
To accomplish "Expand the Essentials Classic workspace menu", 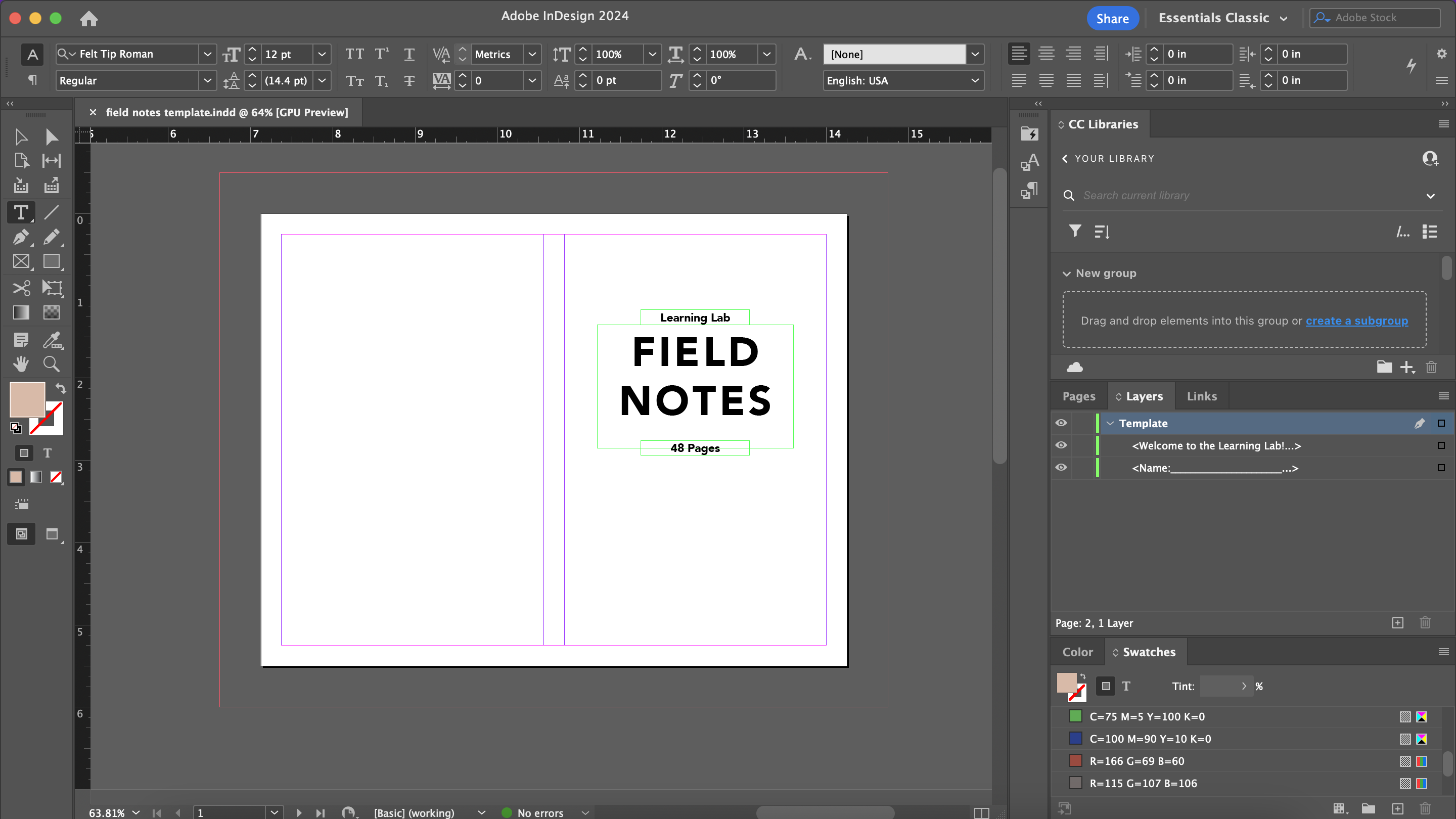I will [1284, 19].
